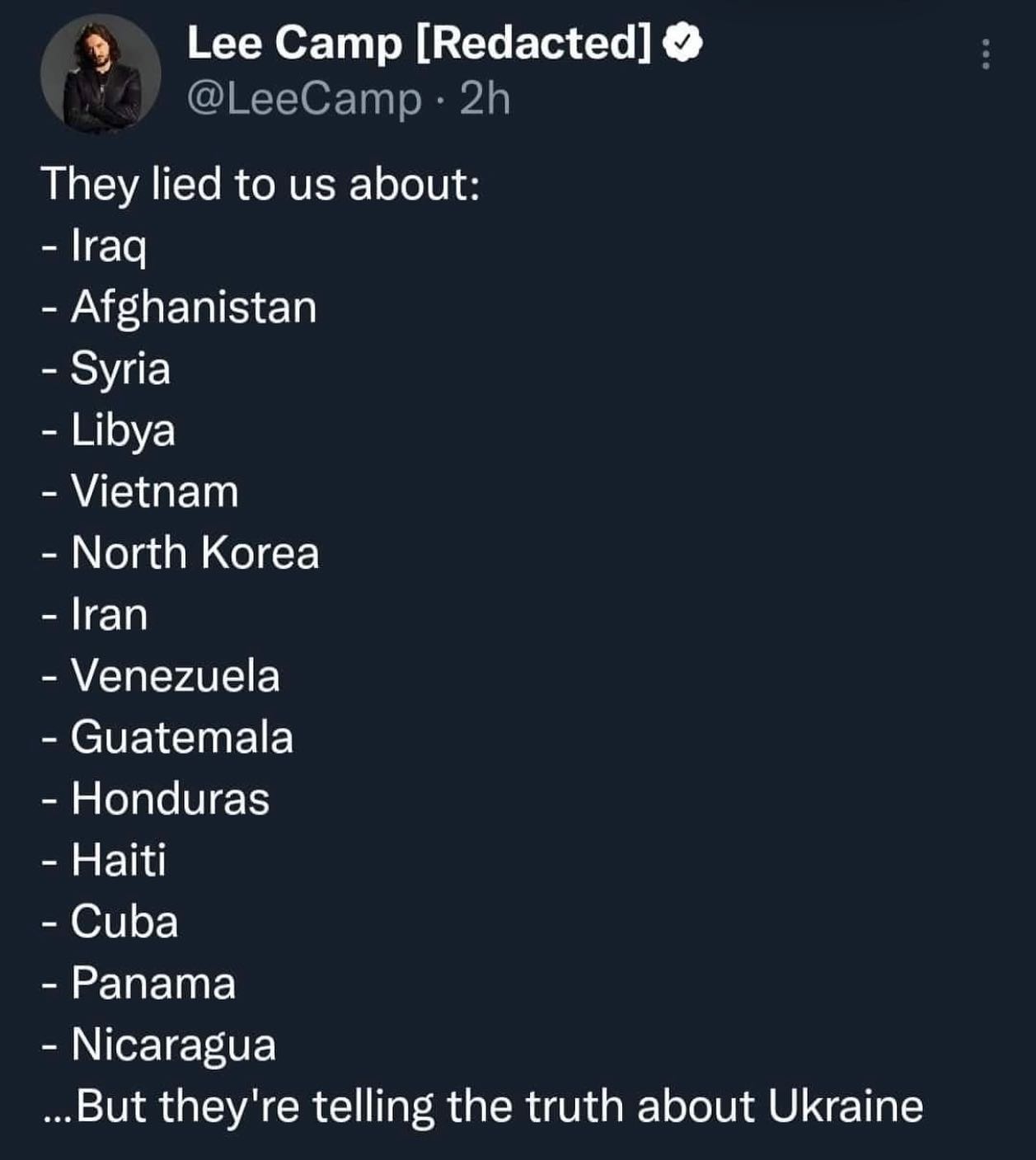
Task: Click the "They lied to us about:" line
Action: [260, 183]
